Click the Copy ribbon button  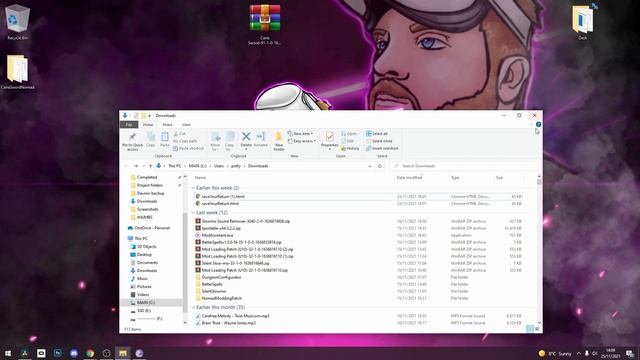[151, 139]
